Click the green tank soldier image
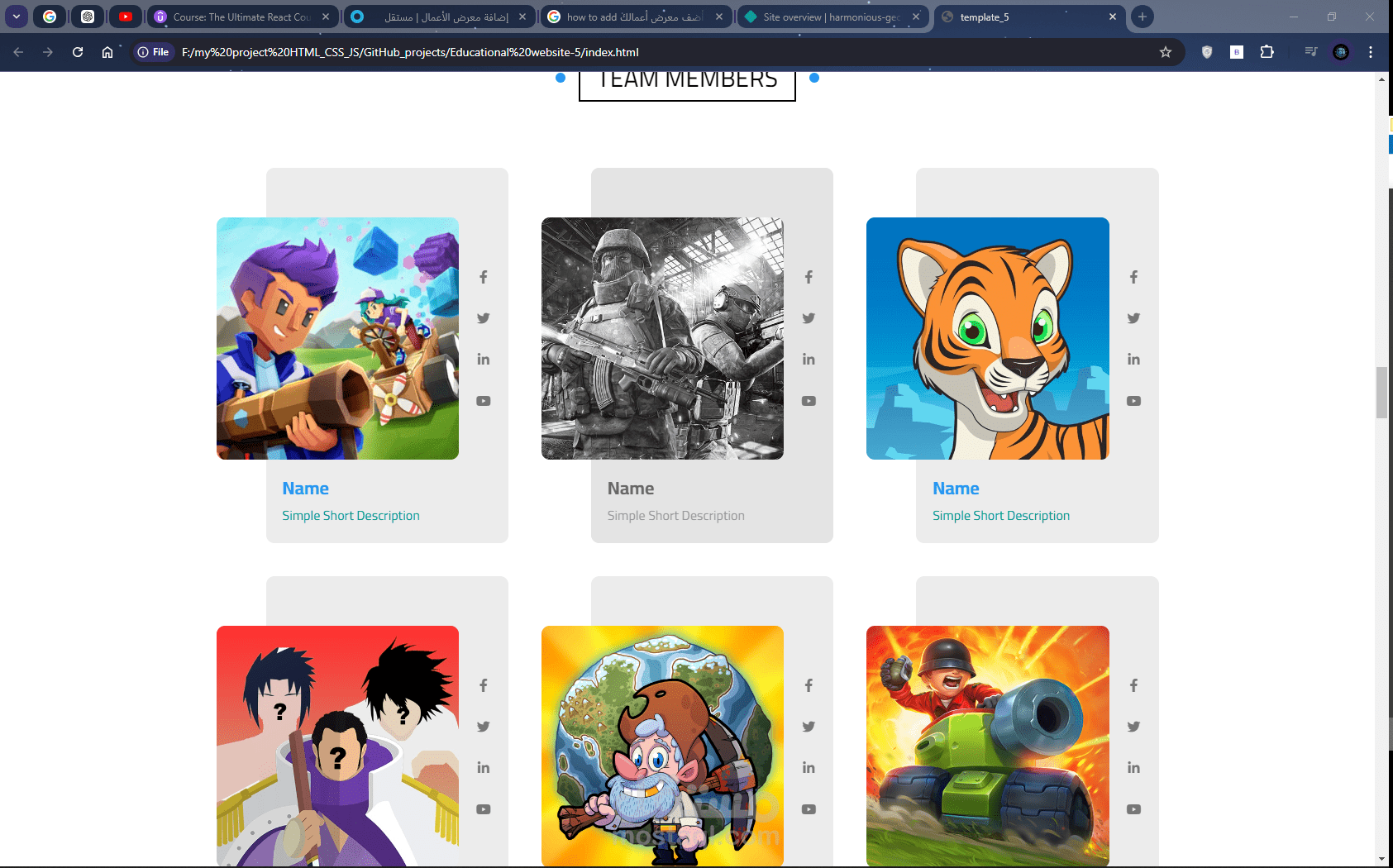This screenshot has width=1393, height=868. point(988,746)
